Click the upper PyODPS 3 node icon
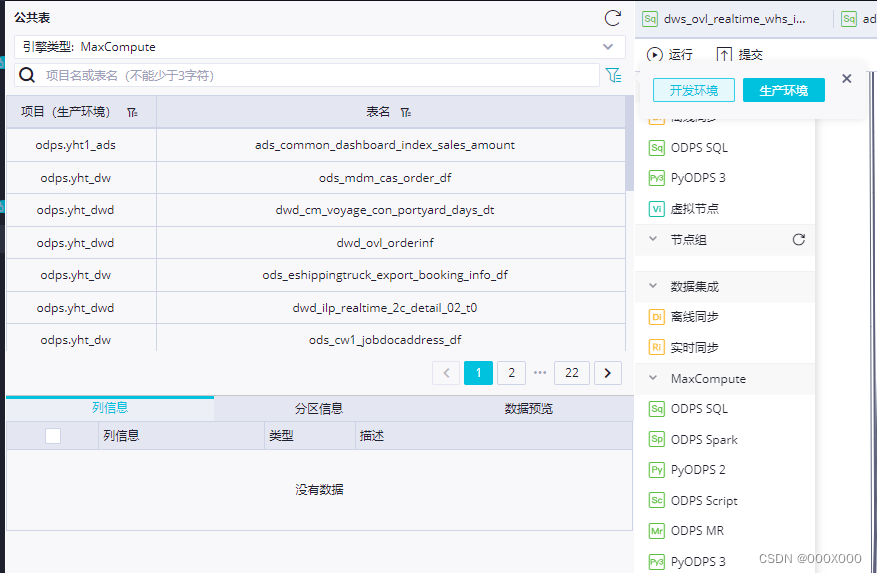The image size is (877, 573). tap(657, 178)
